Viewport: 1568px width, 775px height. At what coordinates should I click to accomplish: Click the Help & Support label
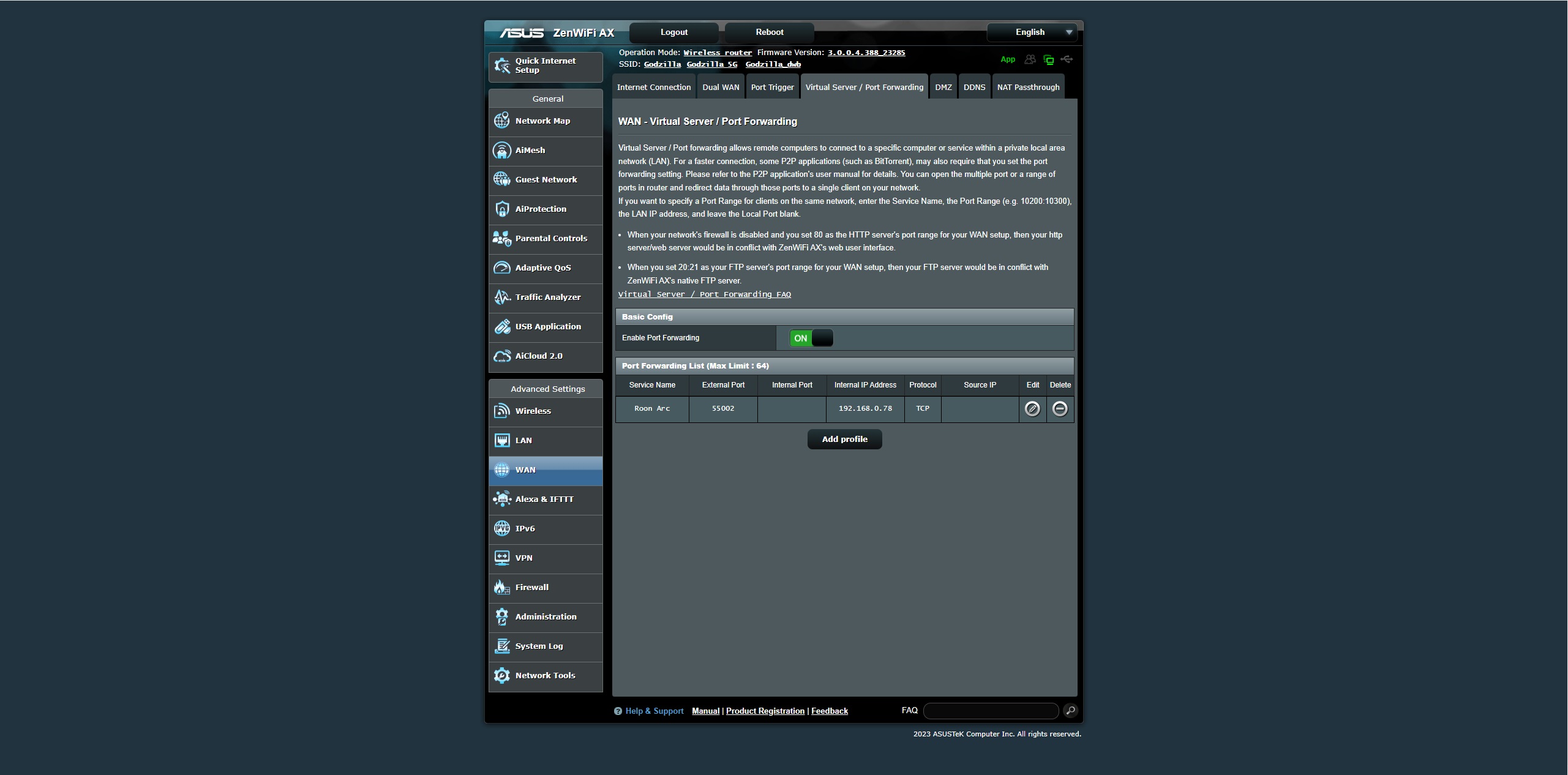coord(654,711)
